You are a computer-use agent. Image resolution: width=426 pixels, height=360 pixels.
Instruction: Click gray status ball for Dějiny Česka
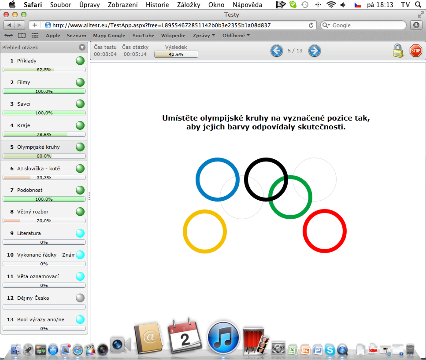[x=80, y=298]
